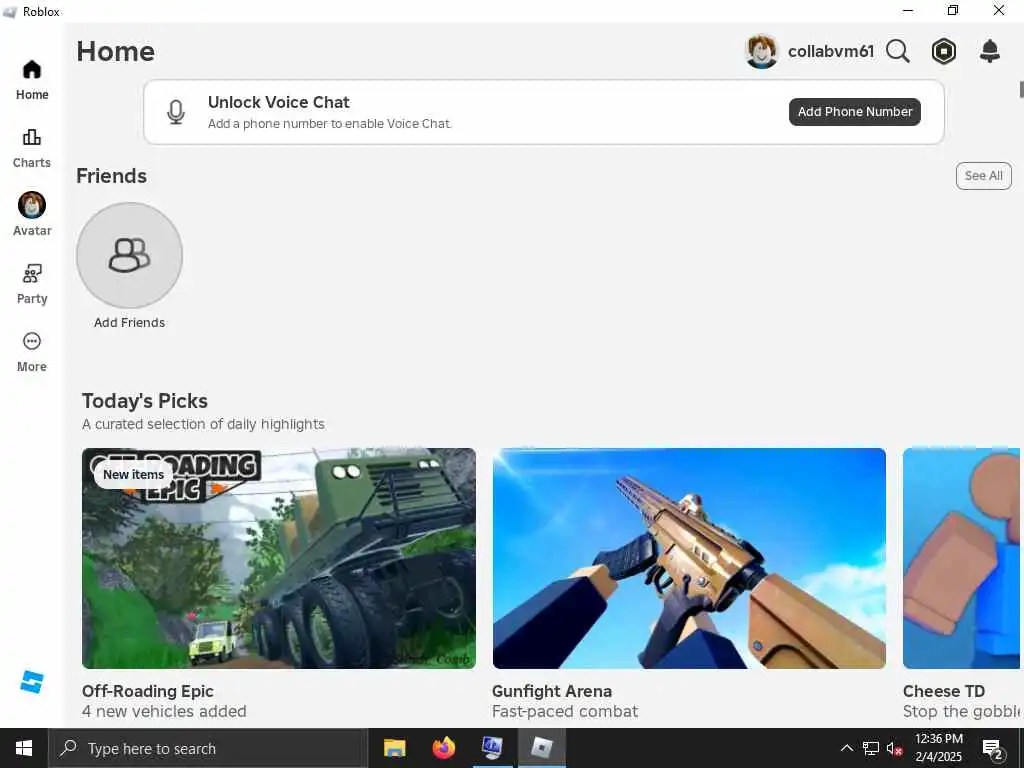The image size is (1024, 768).
Task: Click the monitor app icon in taskbar
Action: (x=492, y=748)
